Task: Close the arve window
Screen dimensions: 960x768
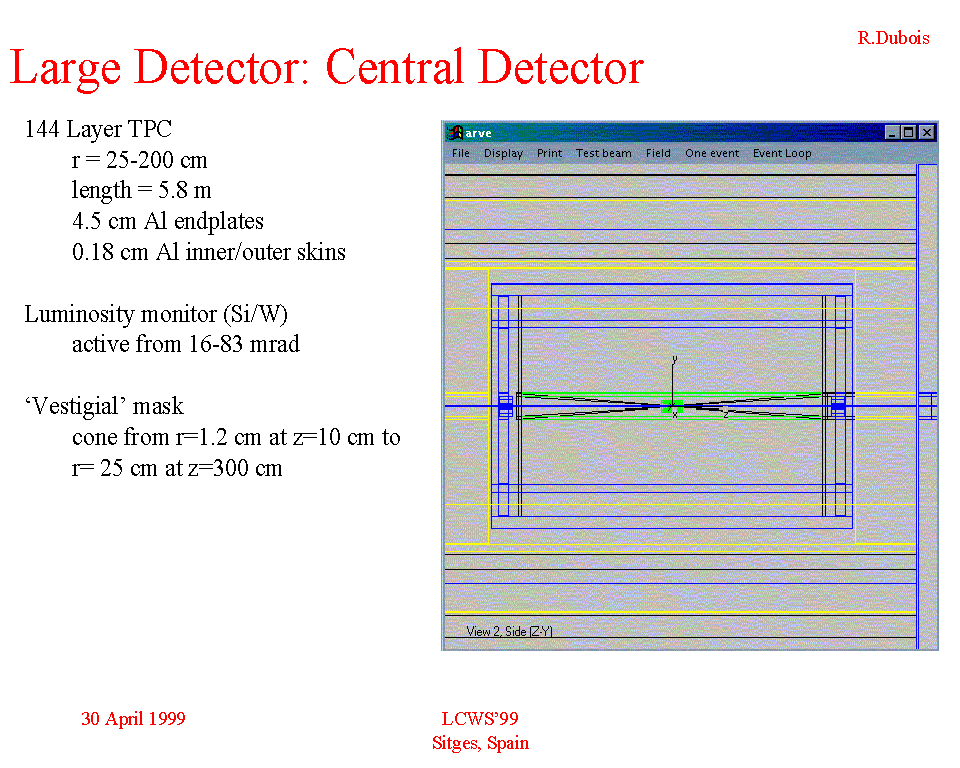Action: click(927, 133)
